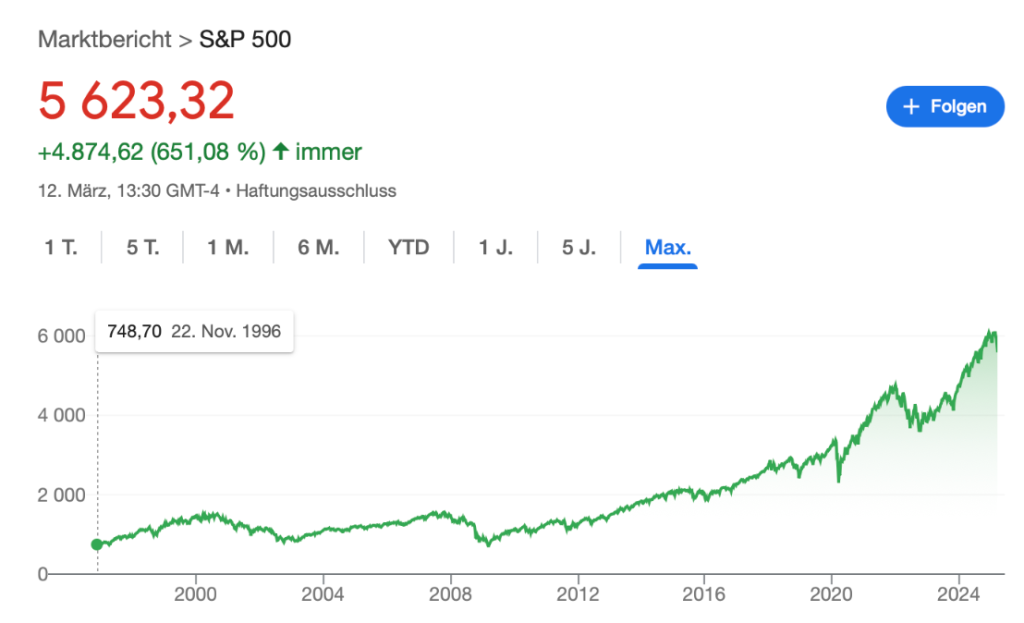This screenshot has width=1024, height=623.
Task: Click the red 5 623,32 price value
Action: (136, 100)
